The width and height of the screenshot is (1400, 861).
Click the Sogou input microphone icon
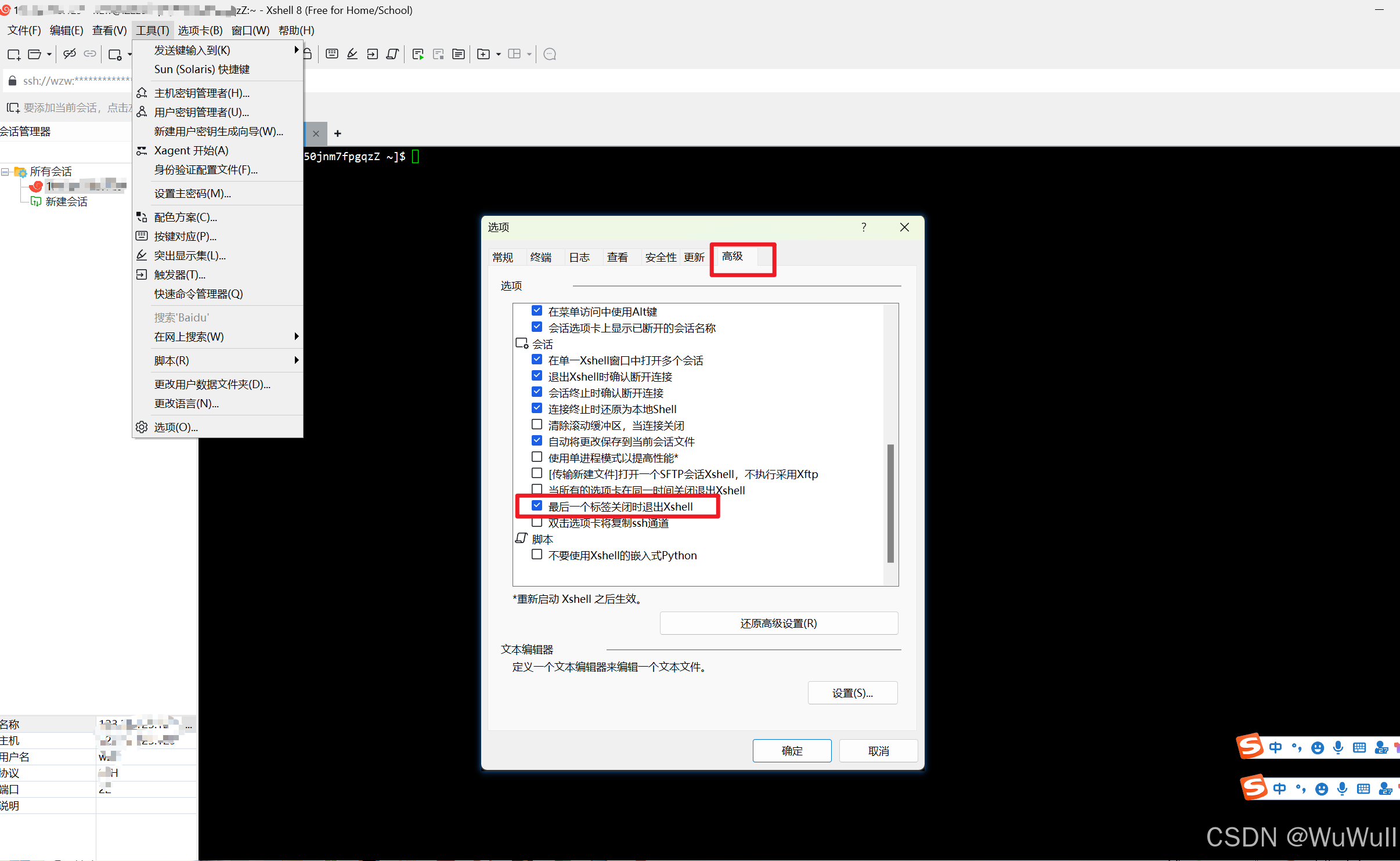point(1338,747)
